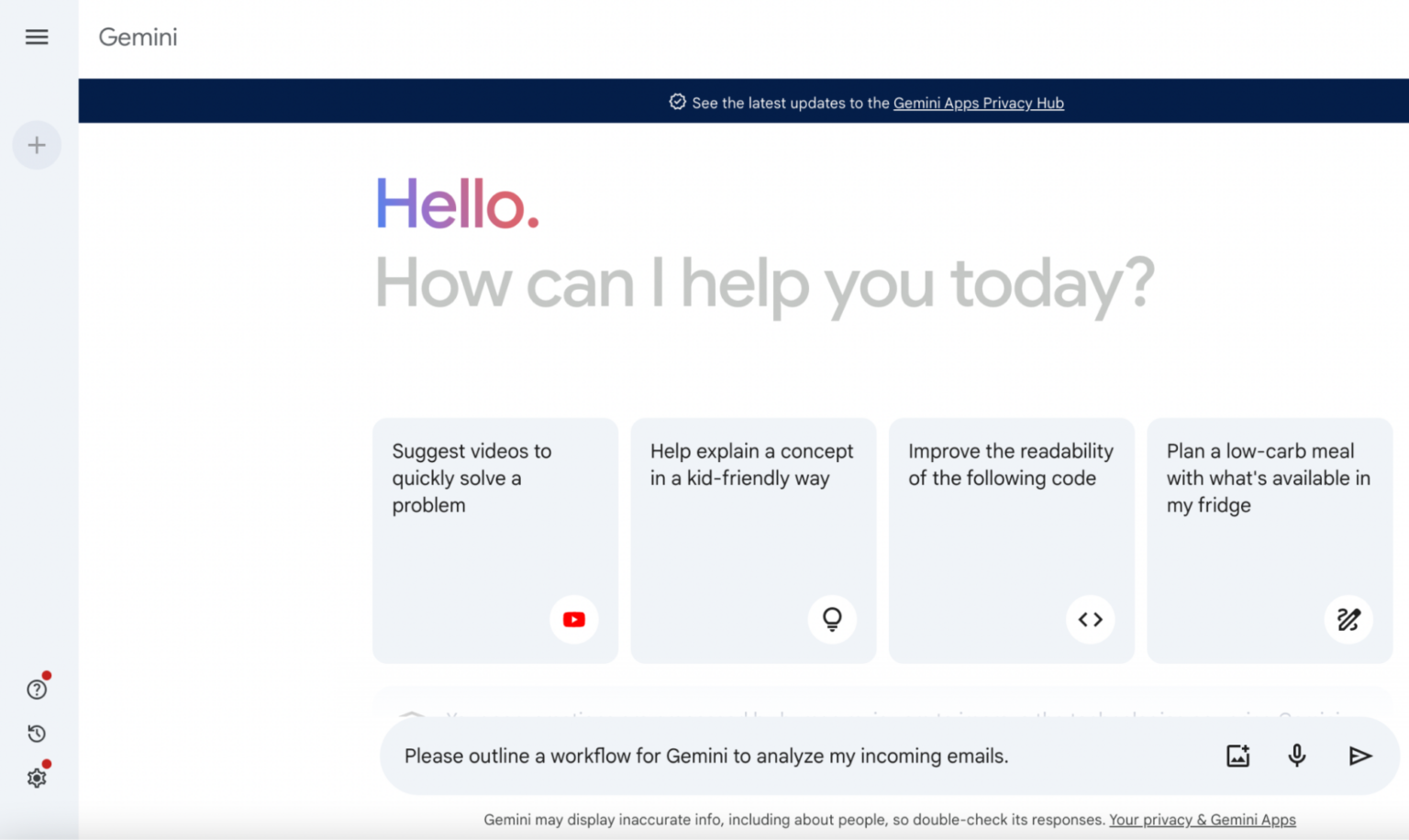
Task: Activate the microphone for voice input
Action: 1296,756
